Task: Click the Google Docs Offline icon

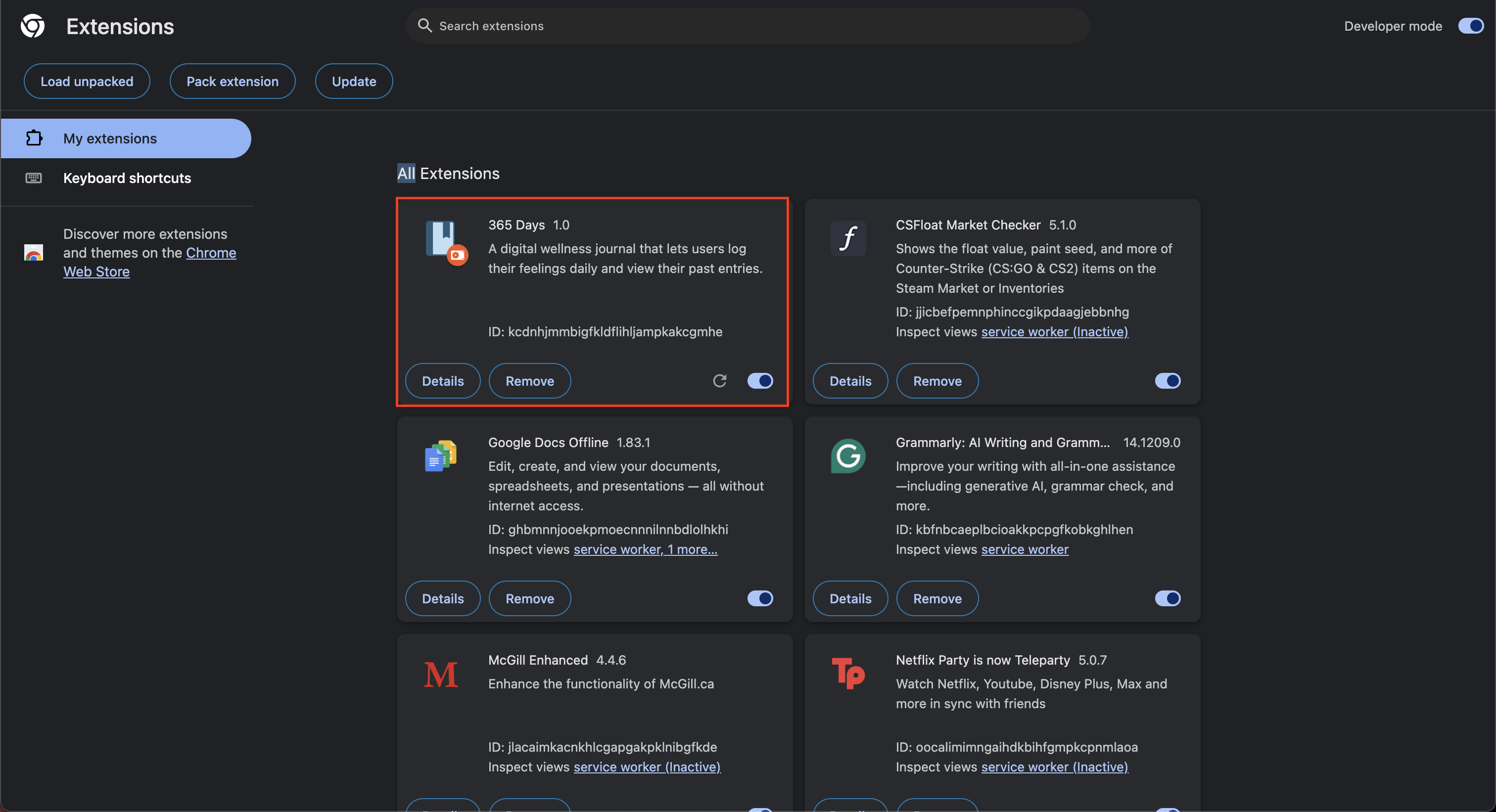Action: 441,455
